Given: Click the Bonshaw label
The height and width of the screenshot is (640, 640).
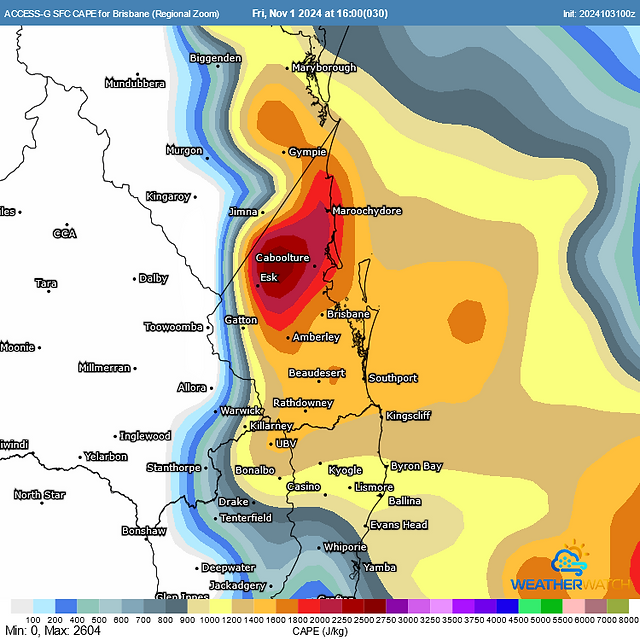Looking at the screenshot, I should click(x=144, y=531).
